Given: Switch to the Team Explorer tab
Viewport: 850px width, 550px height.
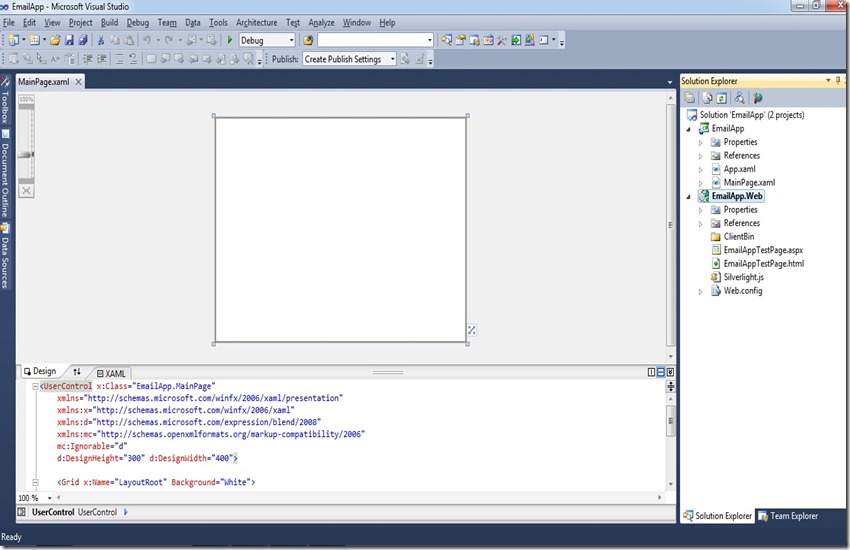Looking at the screenshot, I should coord(788,516).
